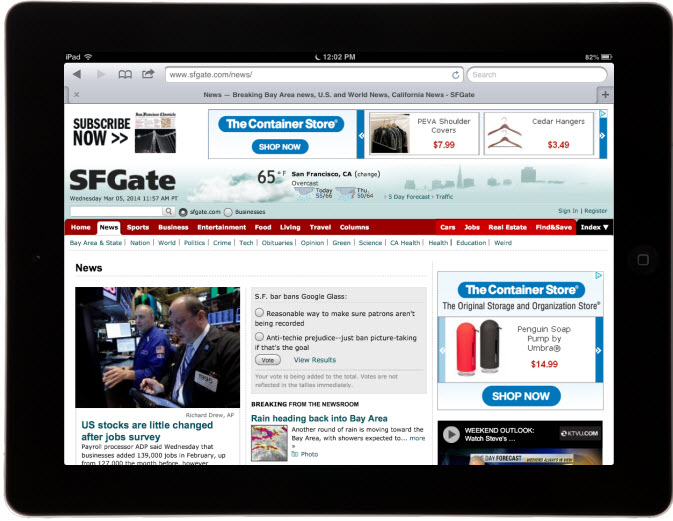
Task: Open the Sports nav tab
Action: tap(138, 227)
